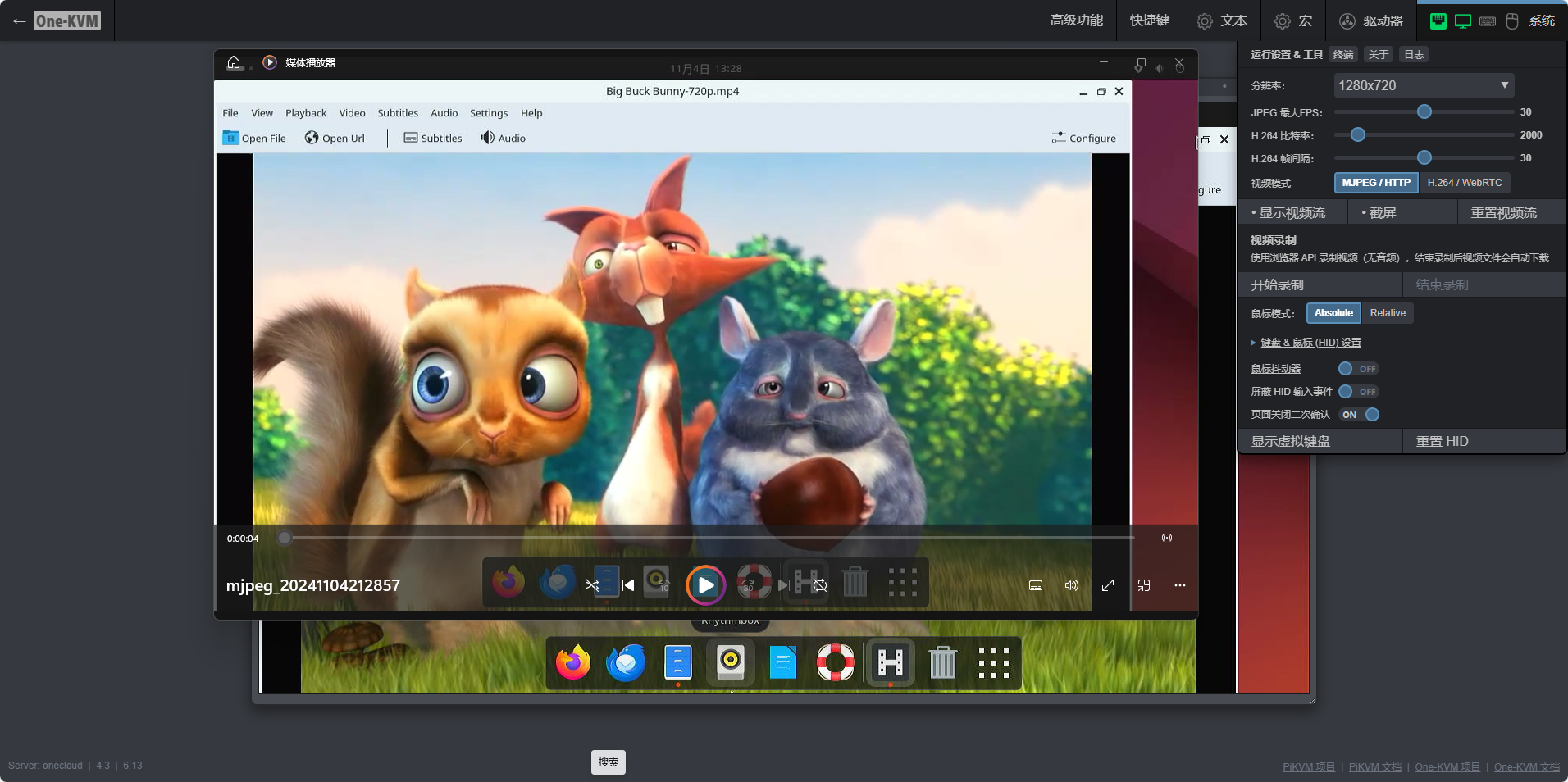The height and width of the screenshot is (782, 1568).
Task: Open the Playback menu in video player
Action: coord(305,113)
